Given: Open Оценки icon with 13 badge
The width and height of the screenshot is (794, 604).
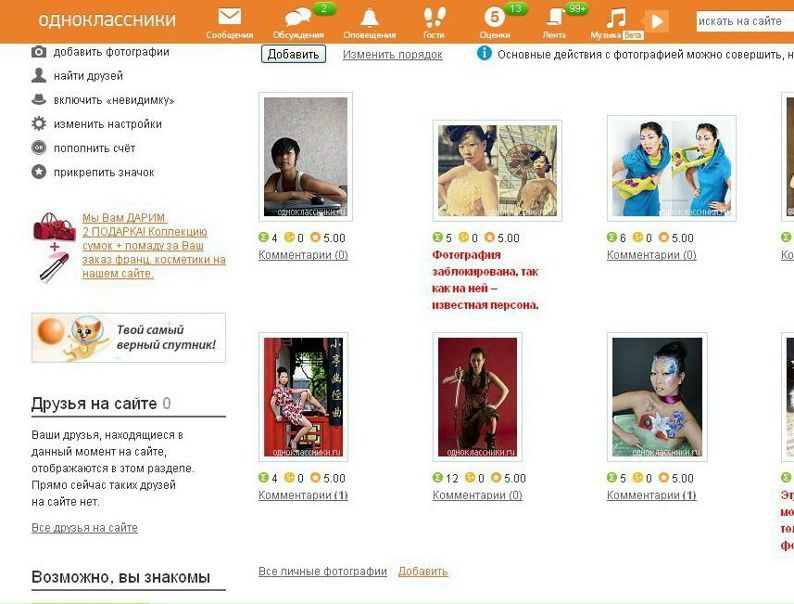Looking at the screenshot, I should 494,18.
